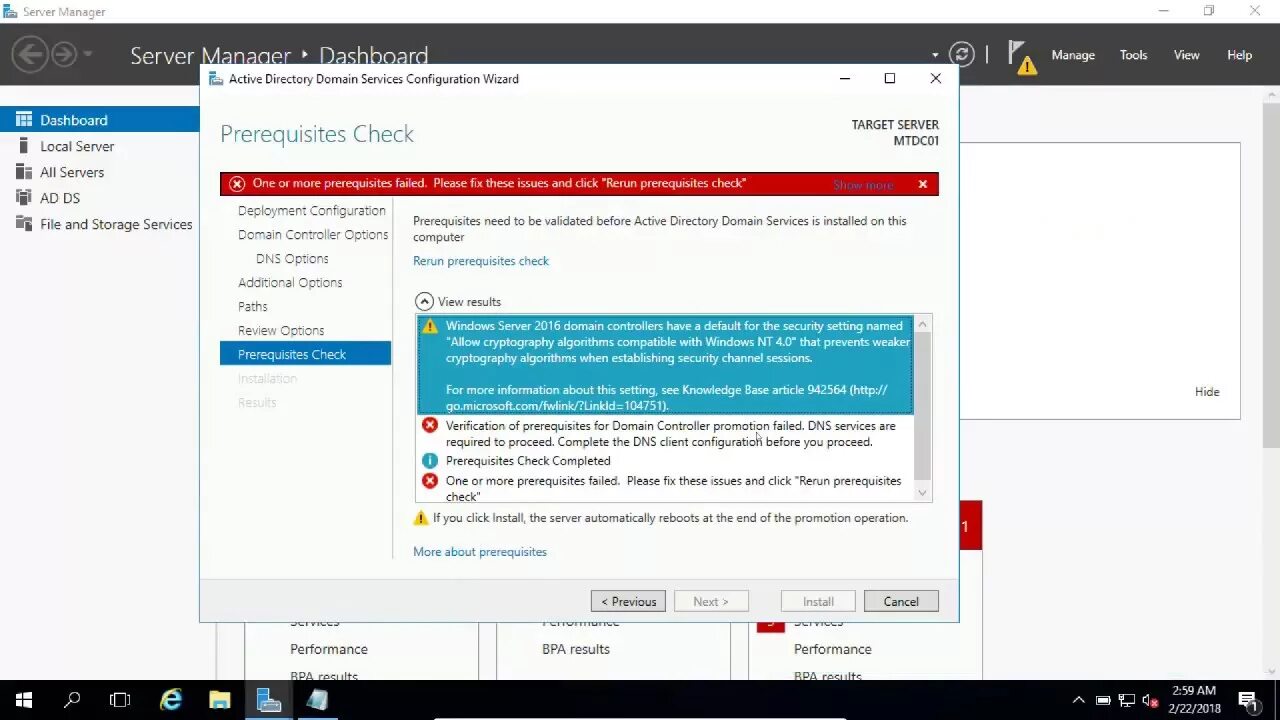Image resolution: width=1280 pixels, height=720 pixels.
Task: Show hidden system tray icons
Action: coord(1078,700)
